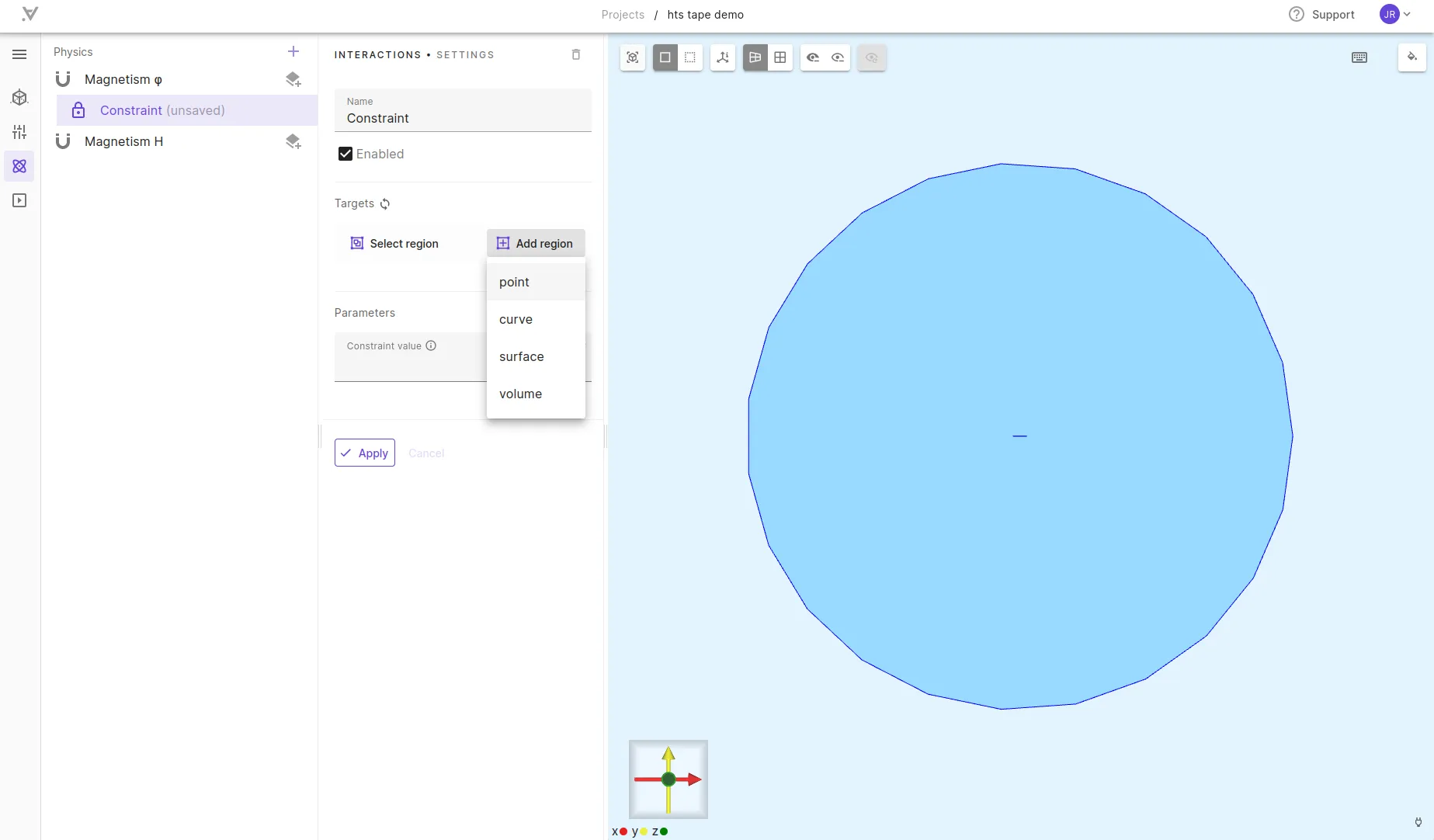Click the Add region button
This screenshot has height=840, width=1434.
point(536,243)
